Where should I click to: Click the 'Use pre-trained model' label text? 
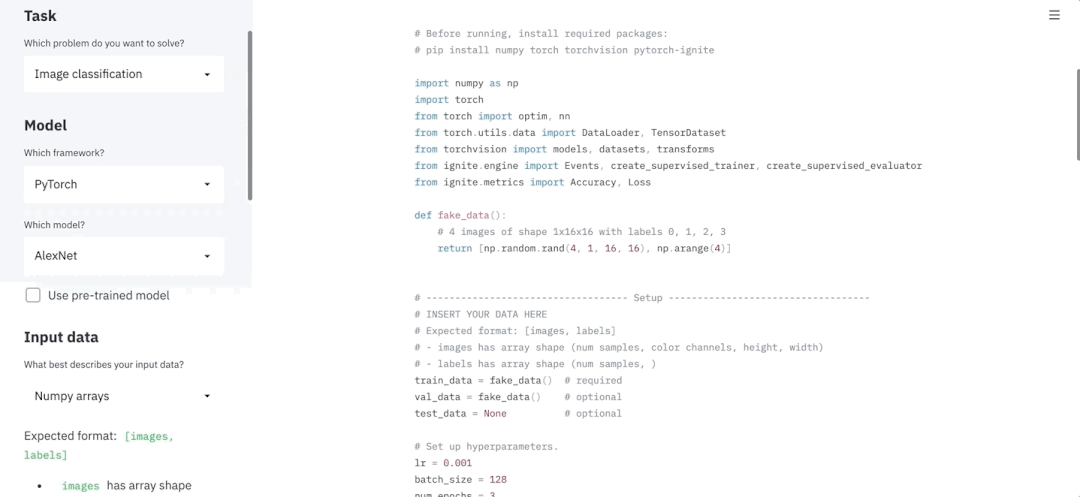tap(109, 295)
